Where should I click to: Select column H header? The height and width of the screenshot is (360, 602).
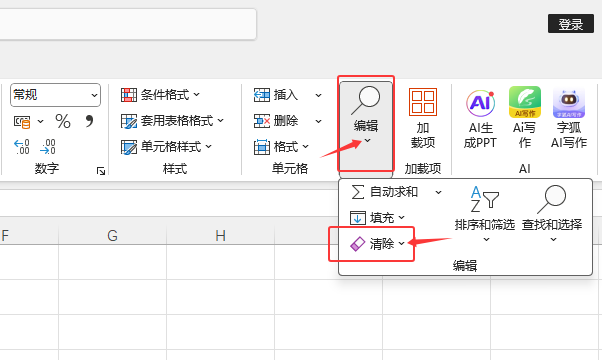pyautogui.click(x=220, y=235)
